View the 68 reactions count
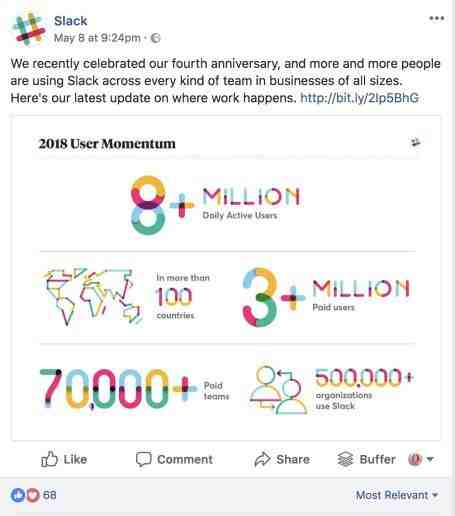Viewport: 455px width, 516px height. [50, 495]
